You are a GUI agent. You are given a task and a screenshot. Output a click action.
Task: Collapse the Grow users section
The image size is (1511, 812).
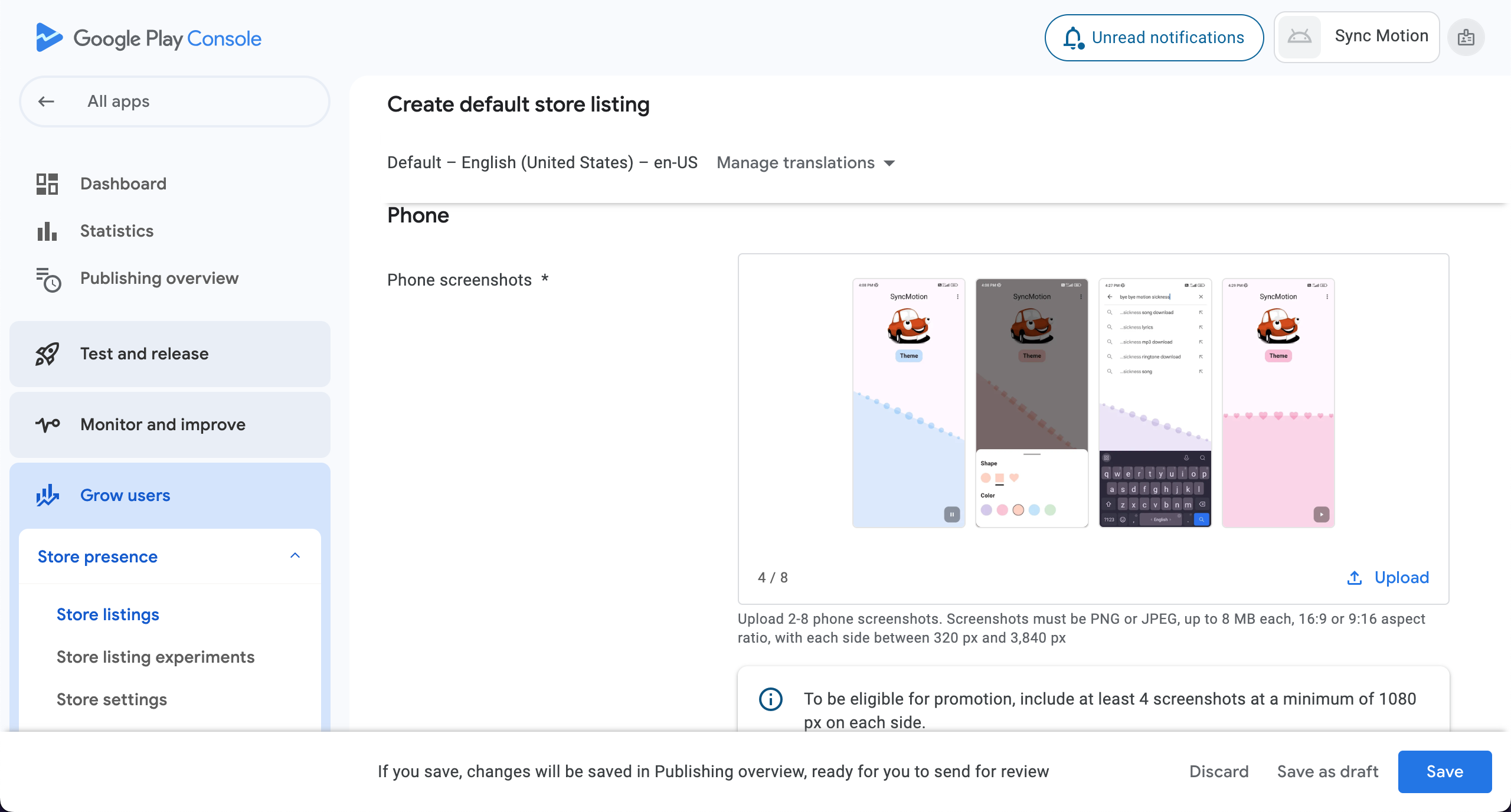170,496
